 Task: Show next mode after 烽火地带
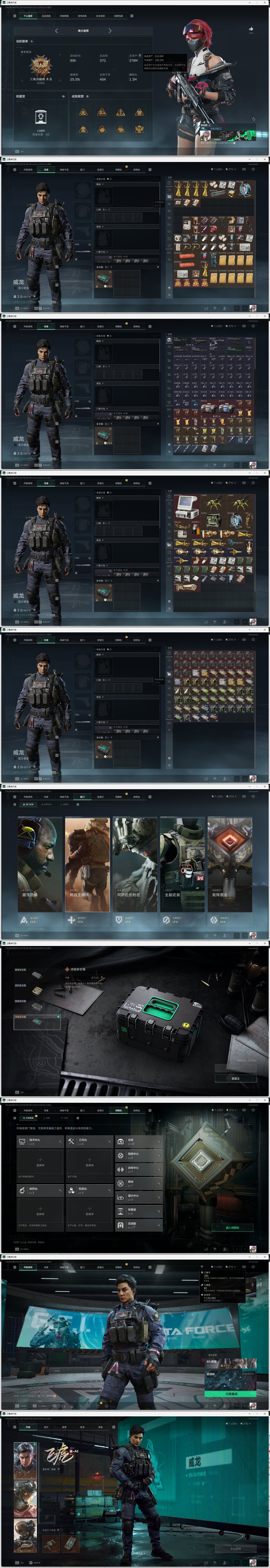pos(110,30)
